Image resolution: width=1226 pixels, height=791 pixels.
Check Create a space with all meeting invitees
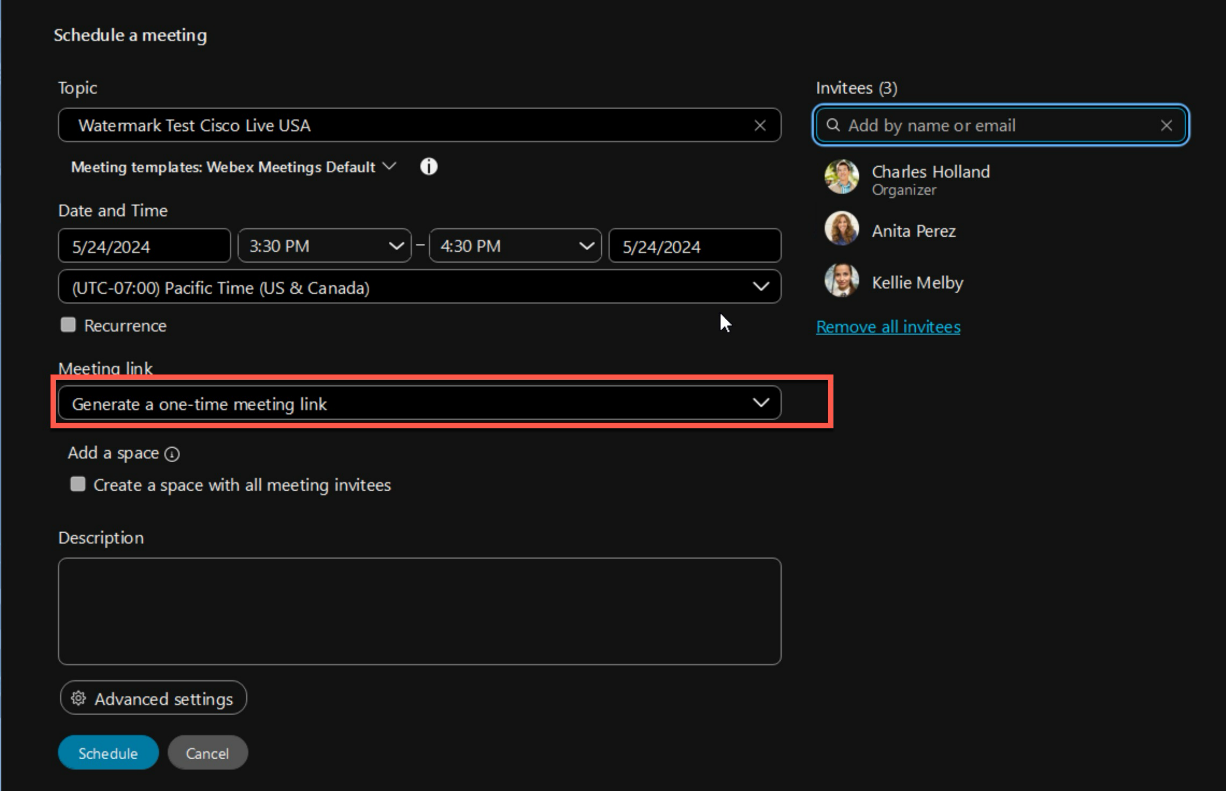coord(78,484)
